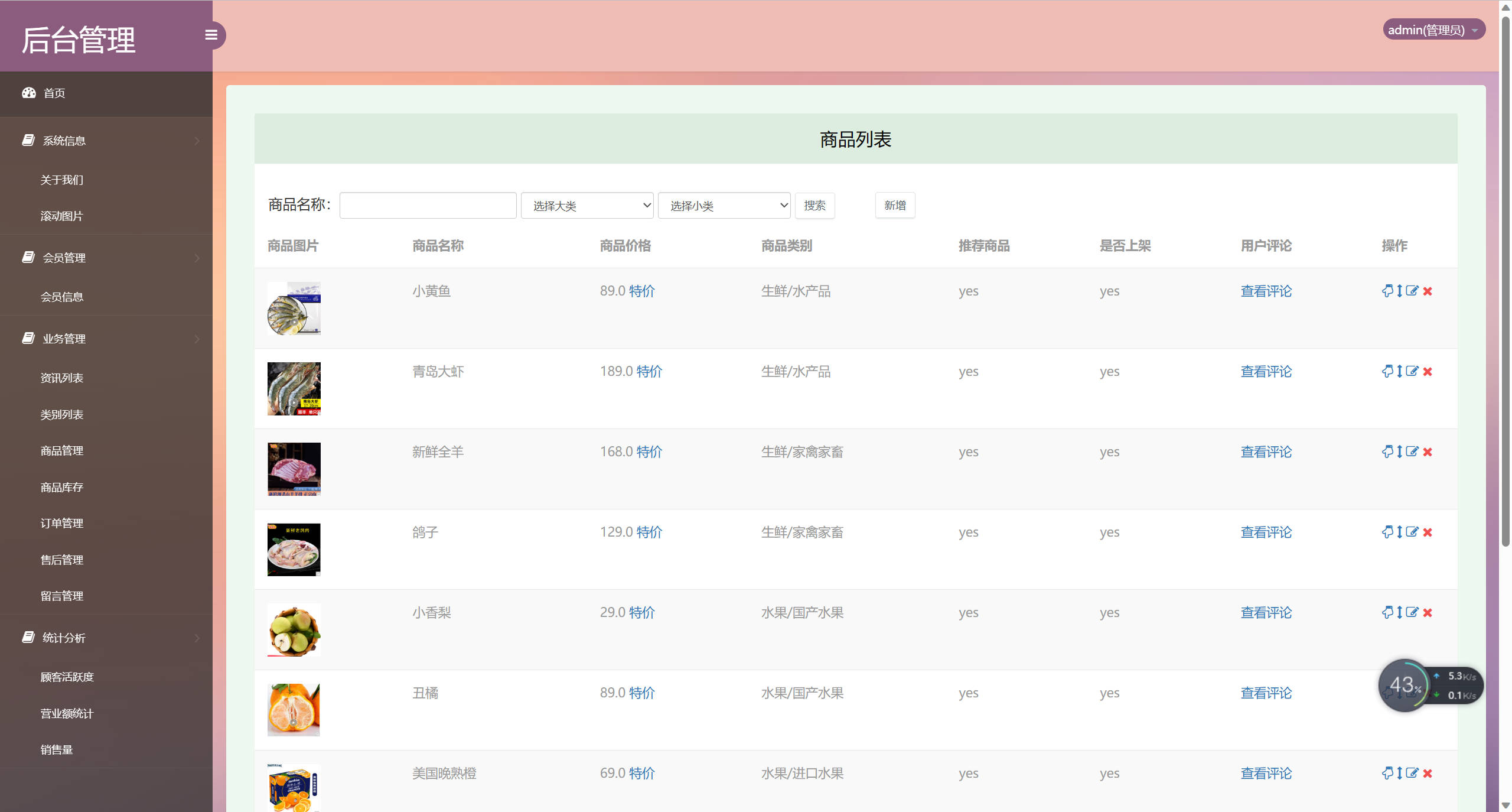Open 查看评论 for the 小黄鱼 product
1512x812 pixels.
(1265, 291)
